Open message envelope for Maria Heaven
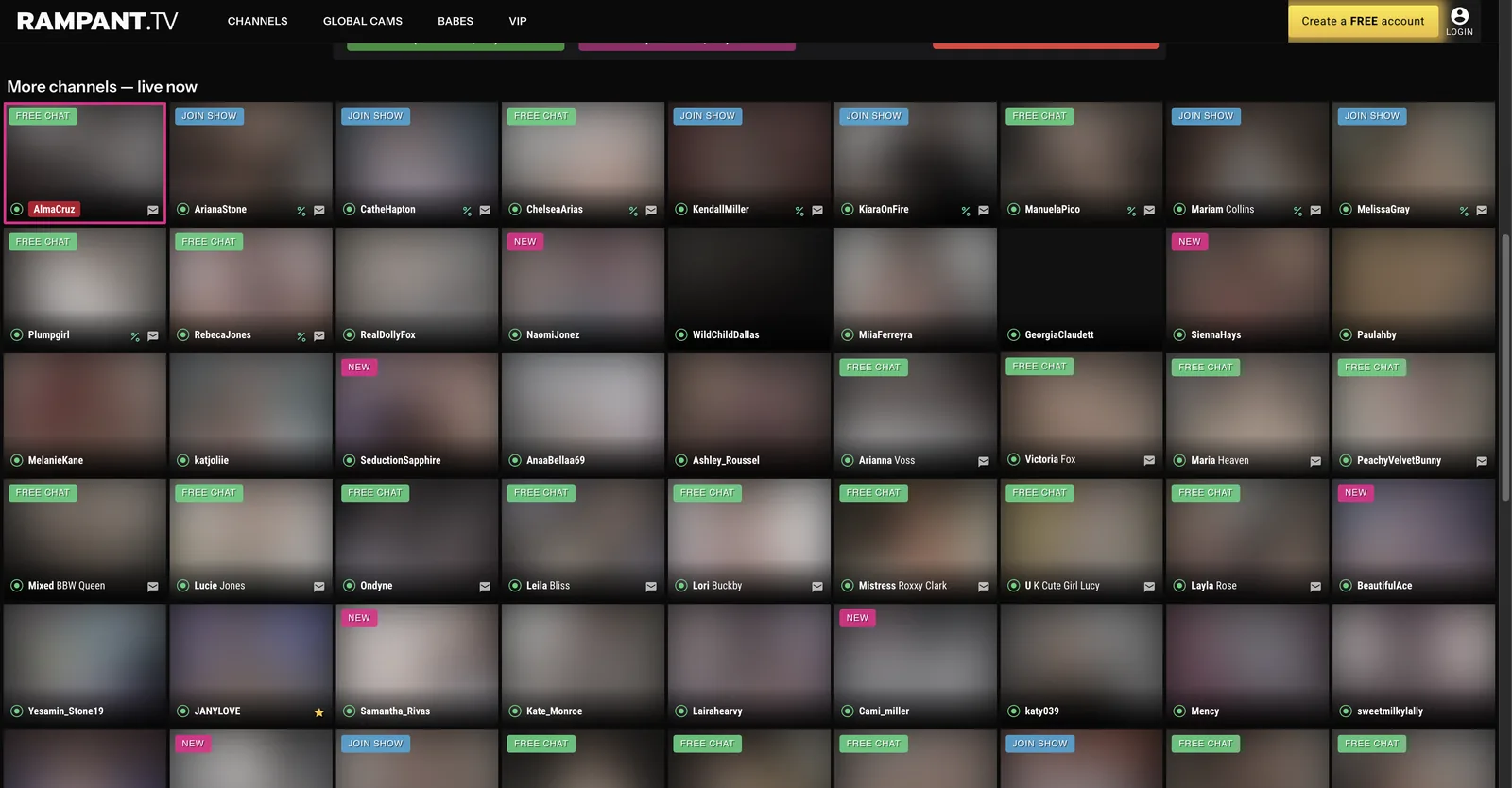Viewport: 1512px width, 788px height. pos(1315,462)
